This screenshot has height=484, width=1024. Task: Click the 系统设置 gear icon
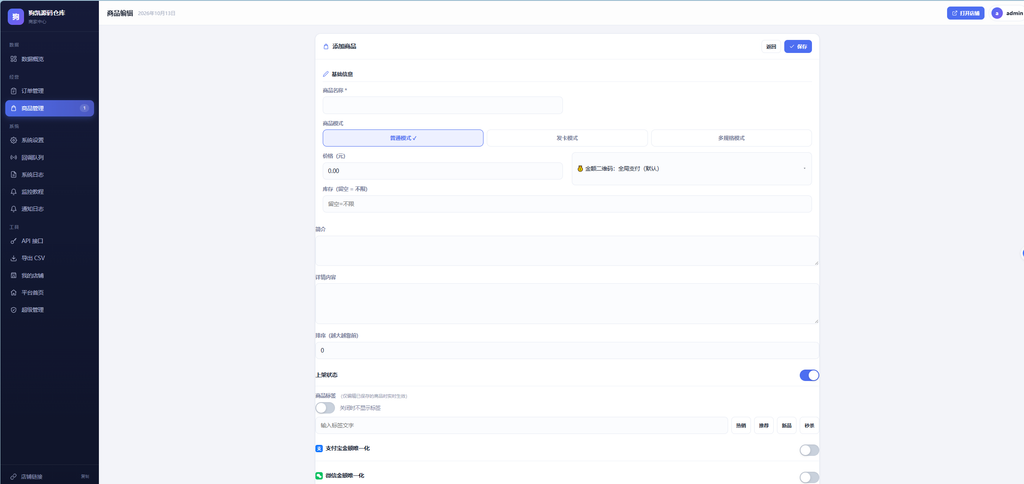tap(14, 140)
